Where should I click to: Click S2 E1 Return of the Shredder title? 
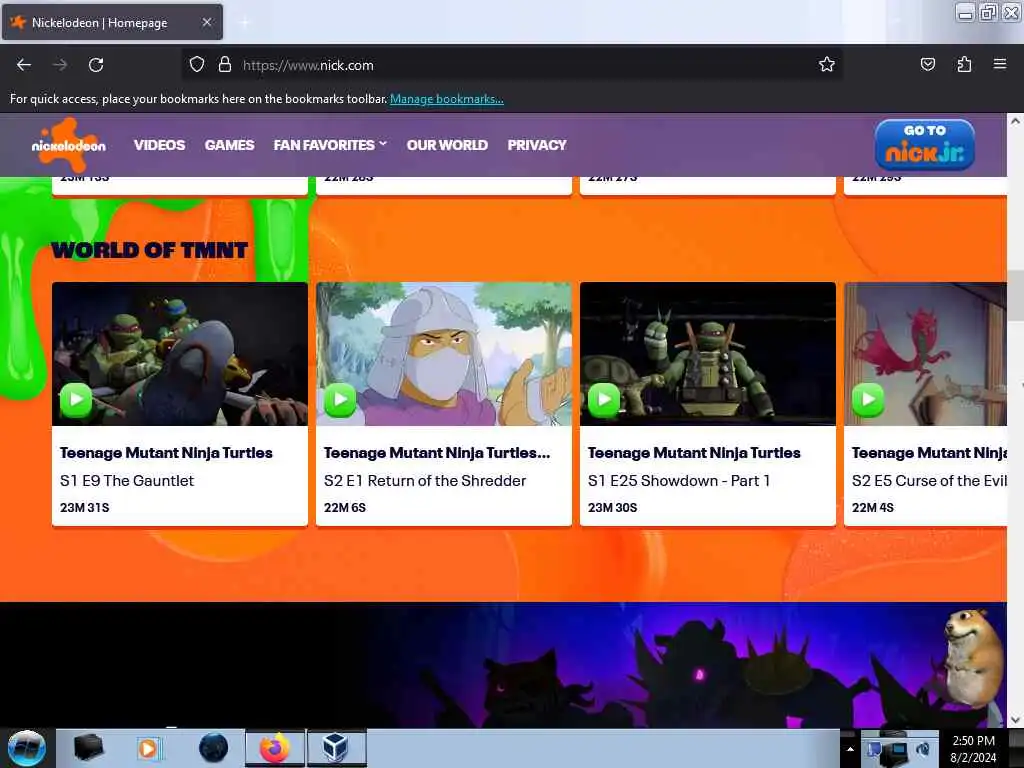425,481
